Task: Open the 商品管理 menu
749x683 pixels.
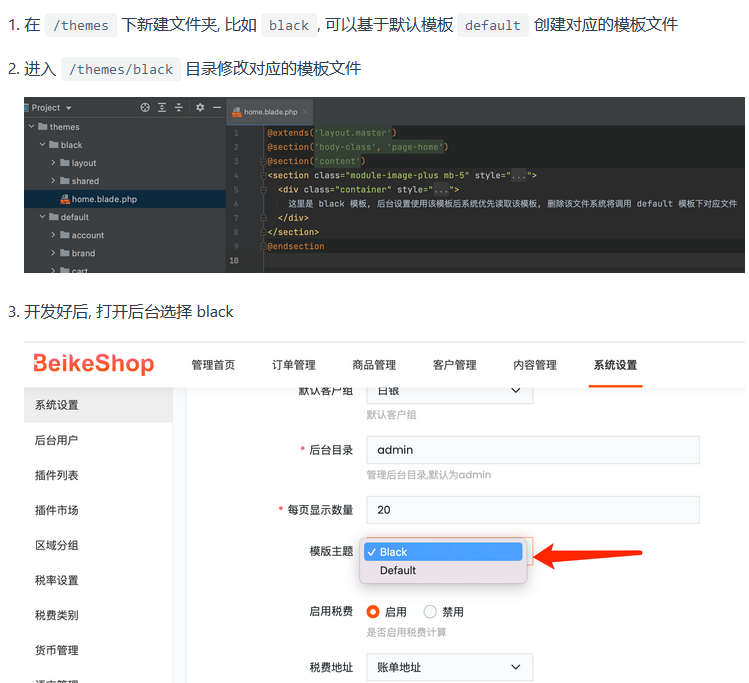Action: pyautogui.click(x=374, y=365)
